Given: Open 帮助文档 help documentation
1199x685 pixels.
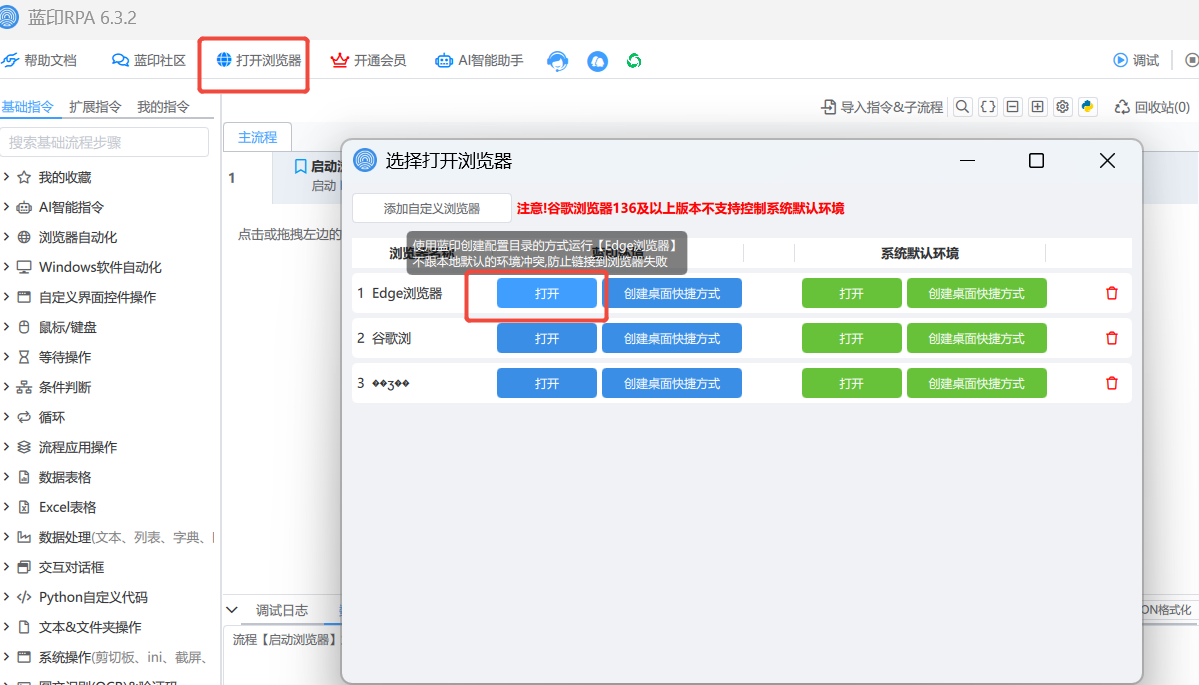Looking at the screenshot, I should [39, 60].
